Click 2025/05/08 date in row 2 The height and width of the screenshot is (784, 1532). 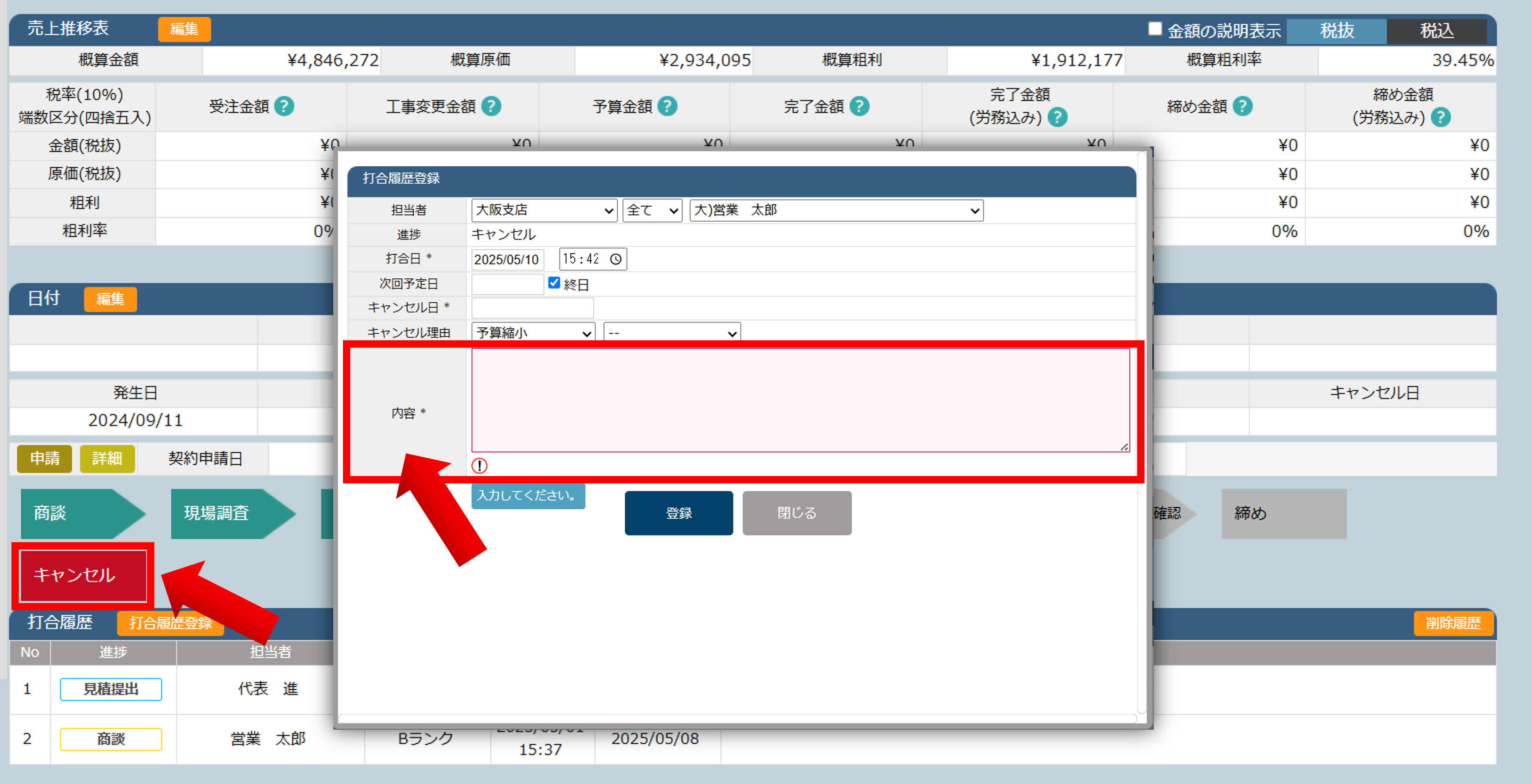point(655,739)
